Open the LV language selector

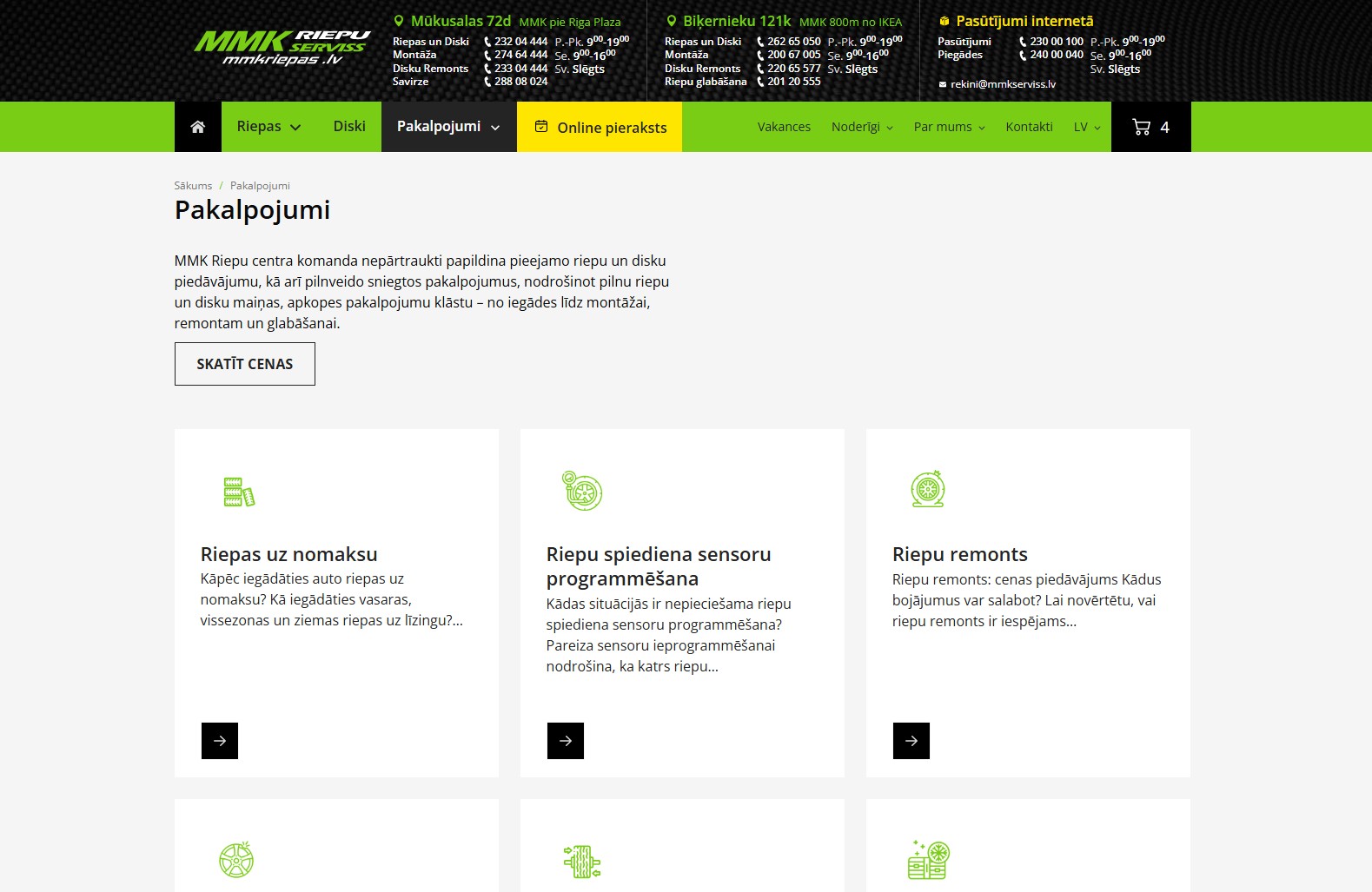point(1086,127)
